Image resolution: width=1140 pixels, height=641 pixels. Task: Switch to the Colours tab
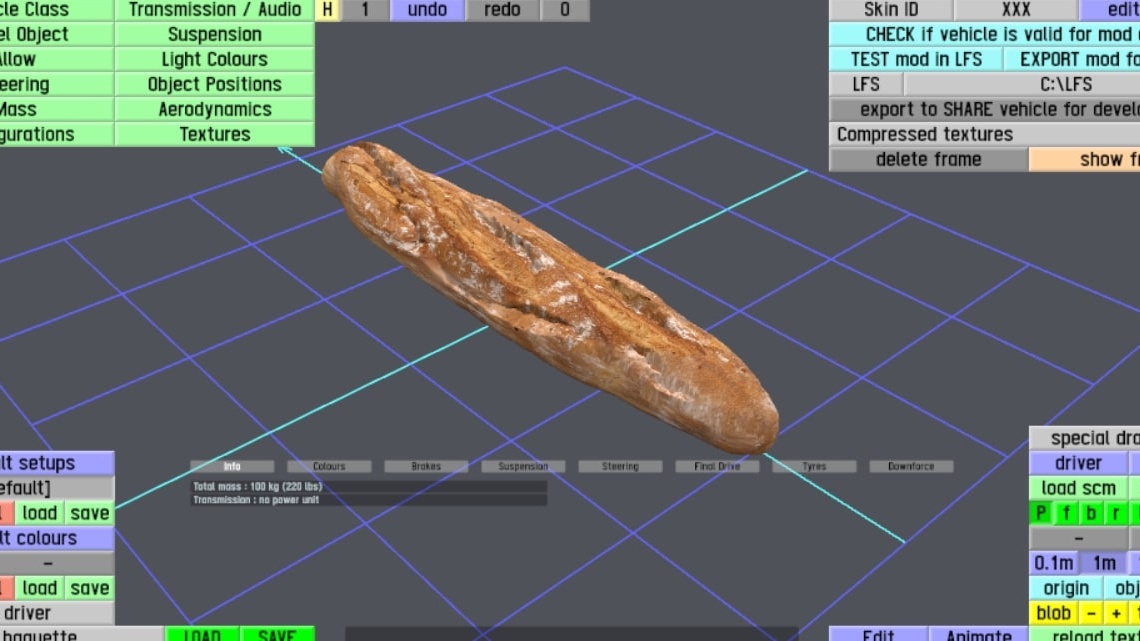[x=329, y=467]
